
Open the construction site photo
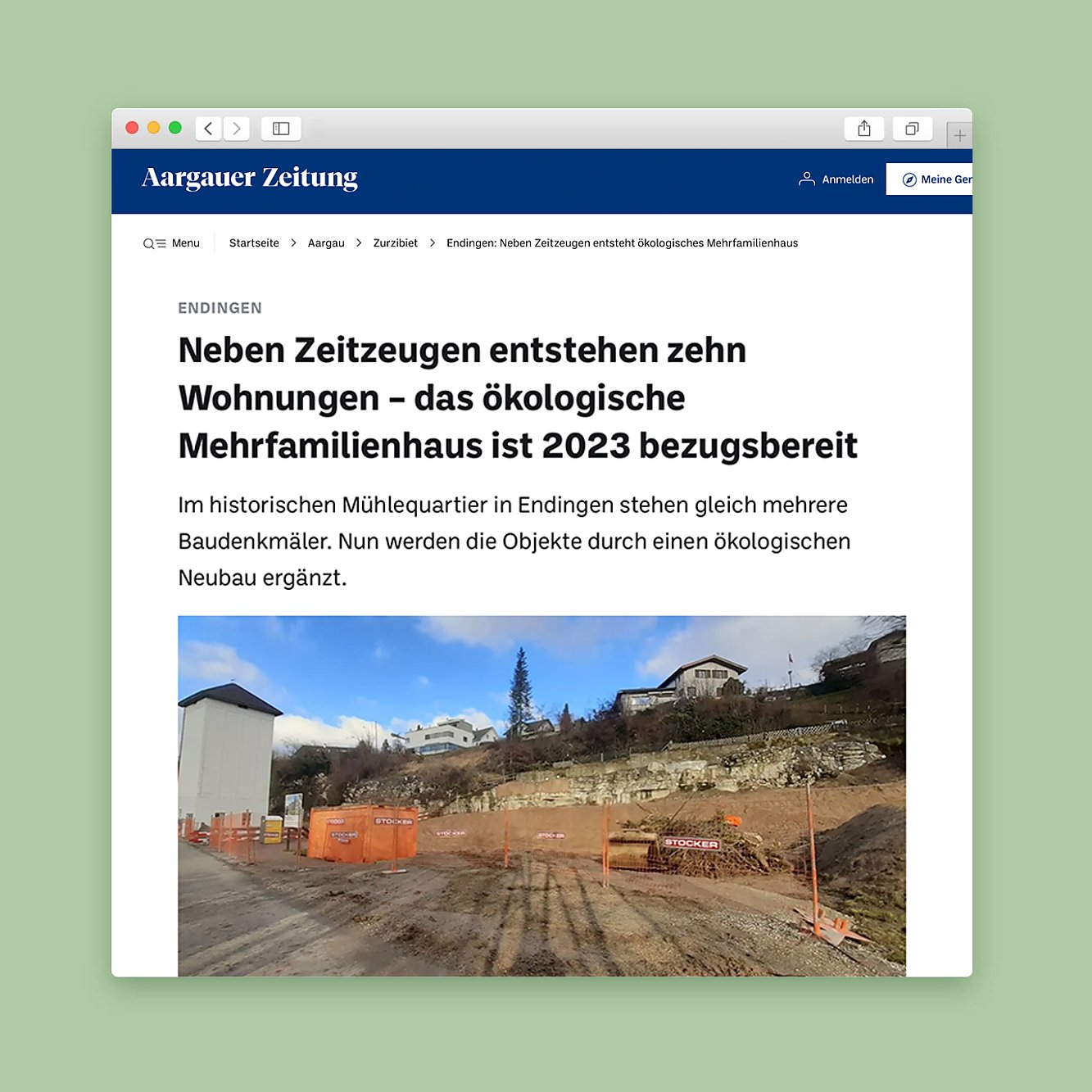coord(541,795)
